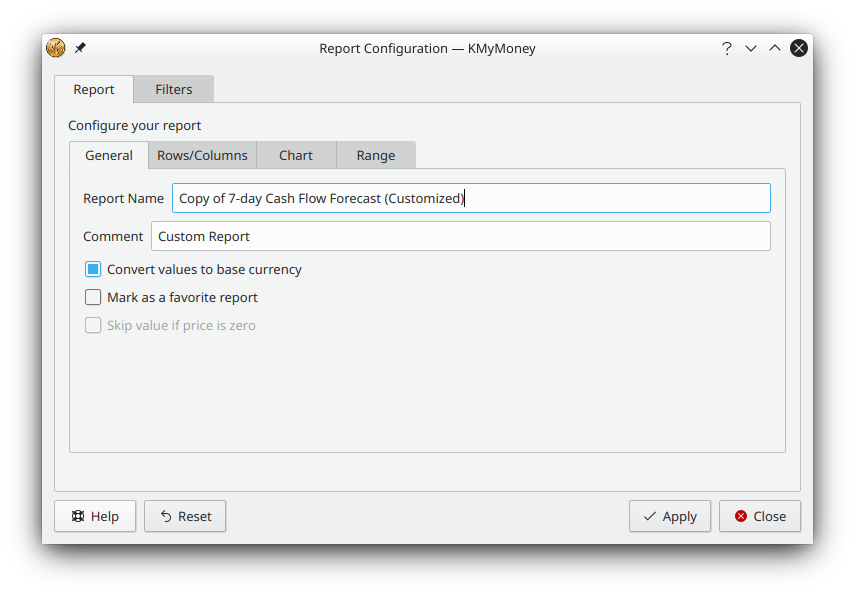855x594 pixels.
Task: Click the Reset button
Action: click(185, 516)
